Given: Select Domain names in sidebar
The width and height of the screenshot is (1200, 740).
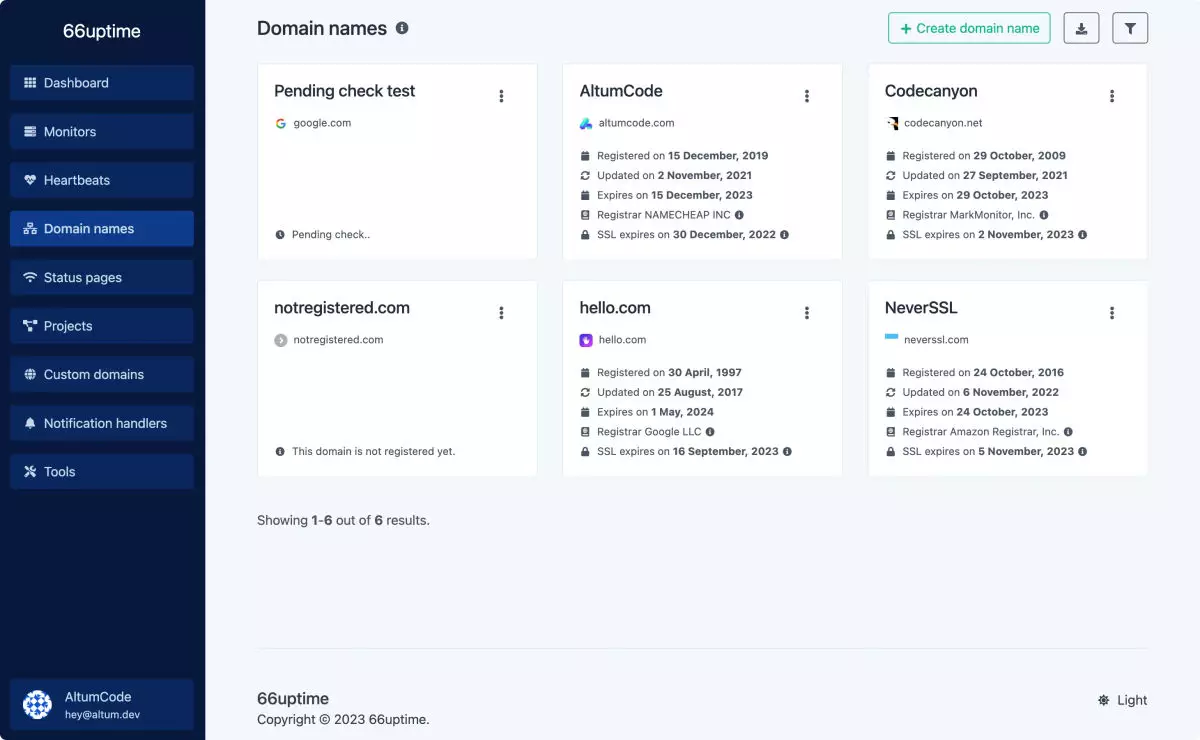Looking at the screenshot, I should click(x=102, y=229).
